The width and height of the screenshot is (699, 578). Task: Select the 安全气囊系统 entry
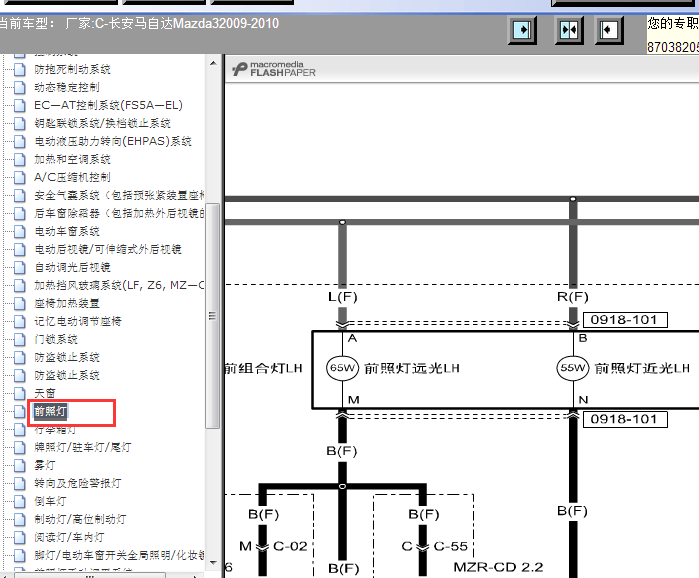coord(119,195)
